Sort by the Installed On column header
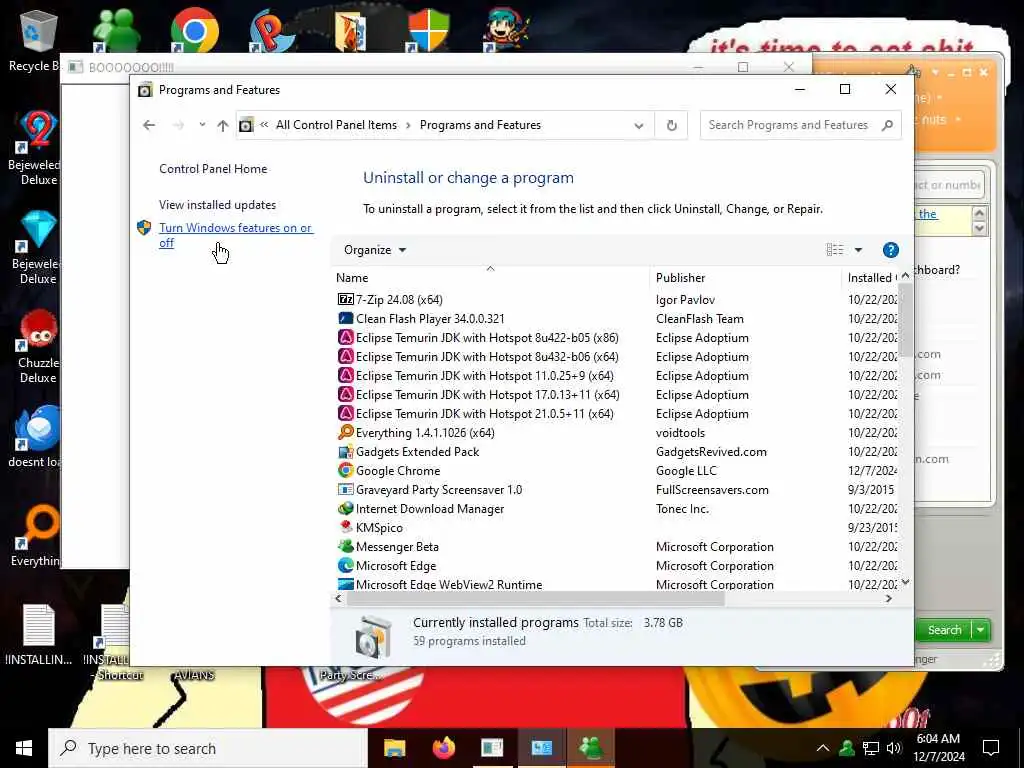 871,278
